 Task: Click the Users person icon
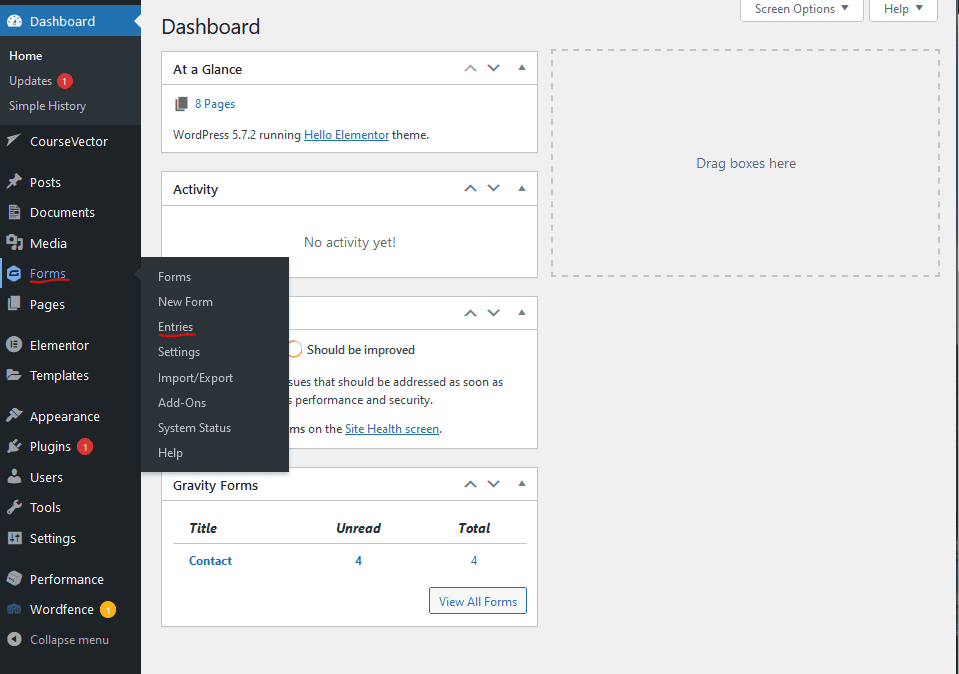coord(14,477)
